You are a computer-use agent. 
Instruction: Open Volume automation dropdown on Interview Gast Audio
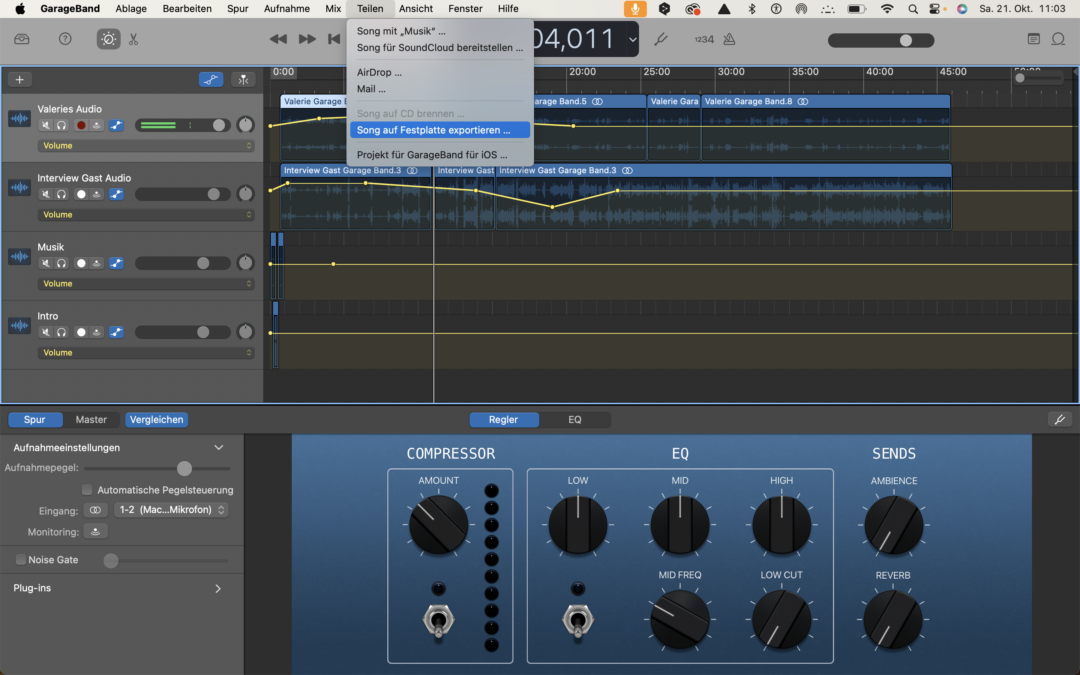145,215
